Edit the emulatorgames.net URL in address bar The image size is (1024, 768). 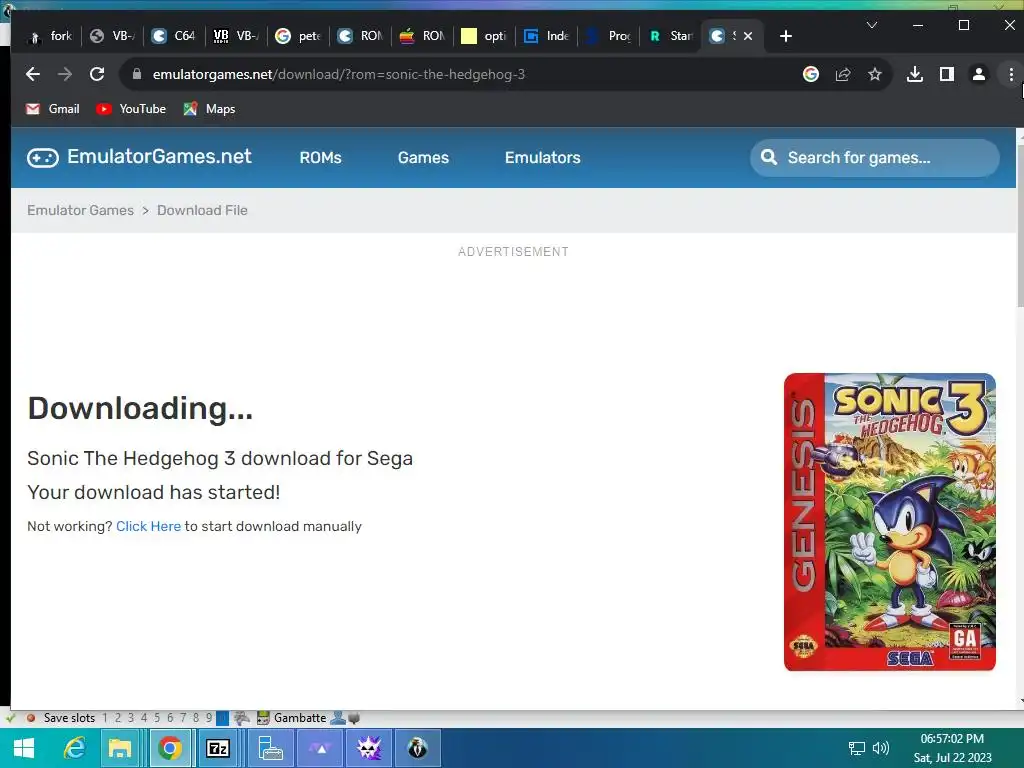338,74
